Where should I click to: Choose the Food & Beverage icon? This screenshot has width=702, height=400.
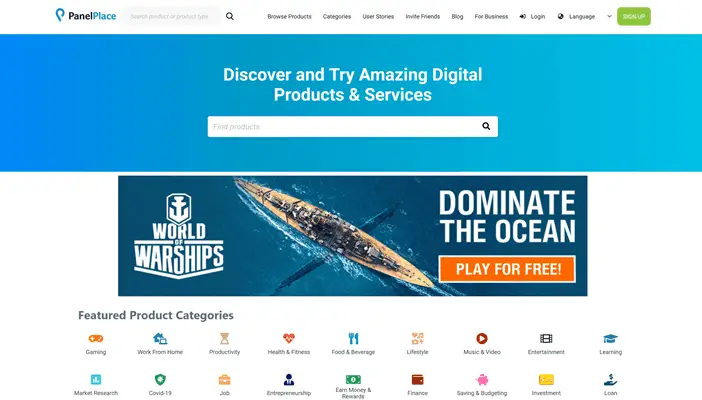click(353, 338)
